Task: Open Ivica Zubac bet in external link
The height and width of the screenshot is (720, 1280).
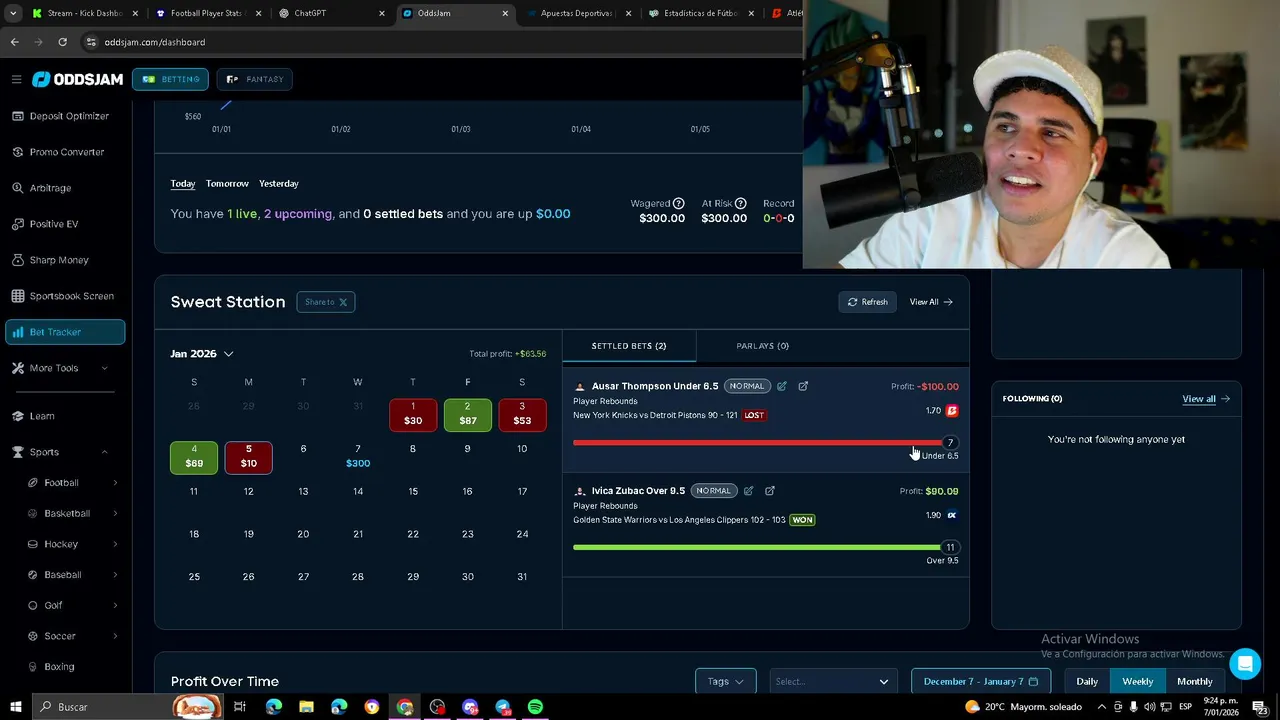Action: click(770, 491)
